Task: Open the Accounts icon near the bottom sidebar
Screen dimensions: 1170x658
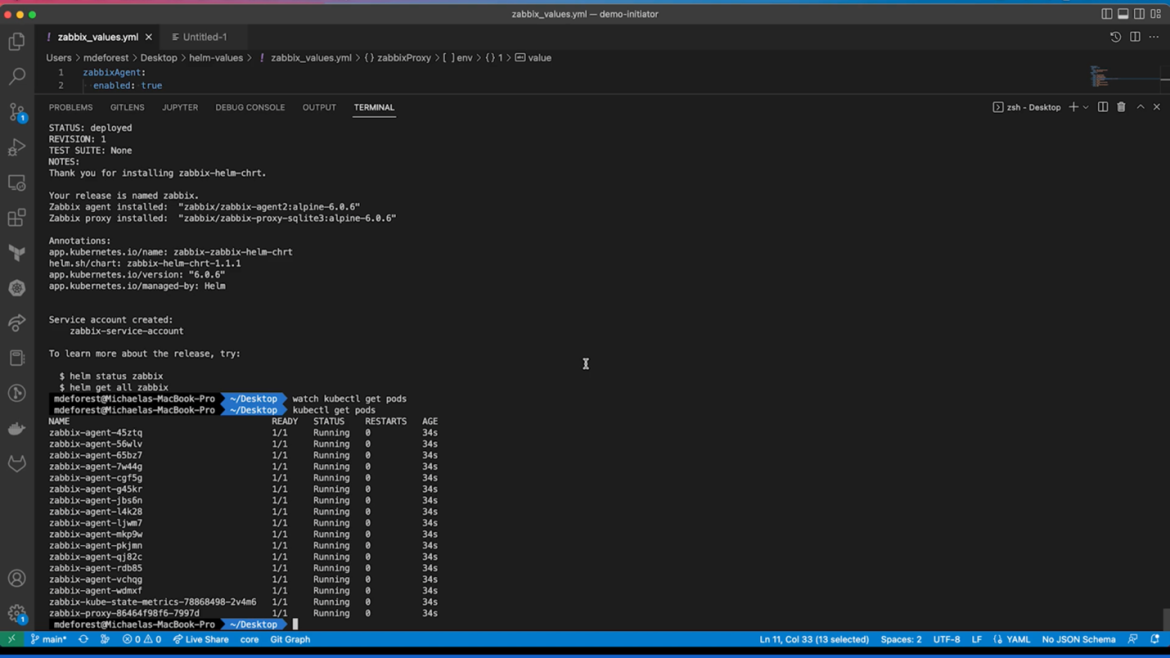Action: 16,578
